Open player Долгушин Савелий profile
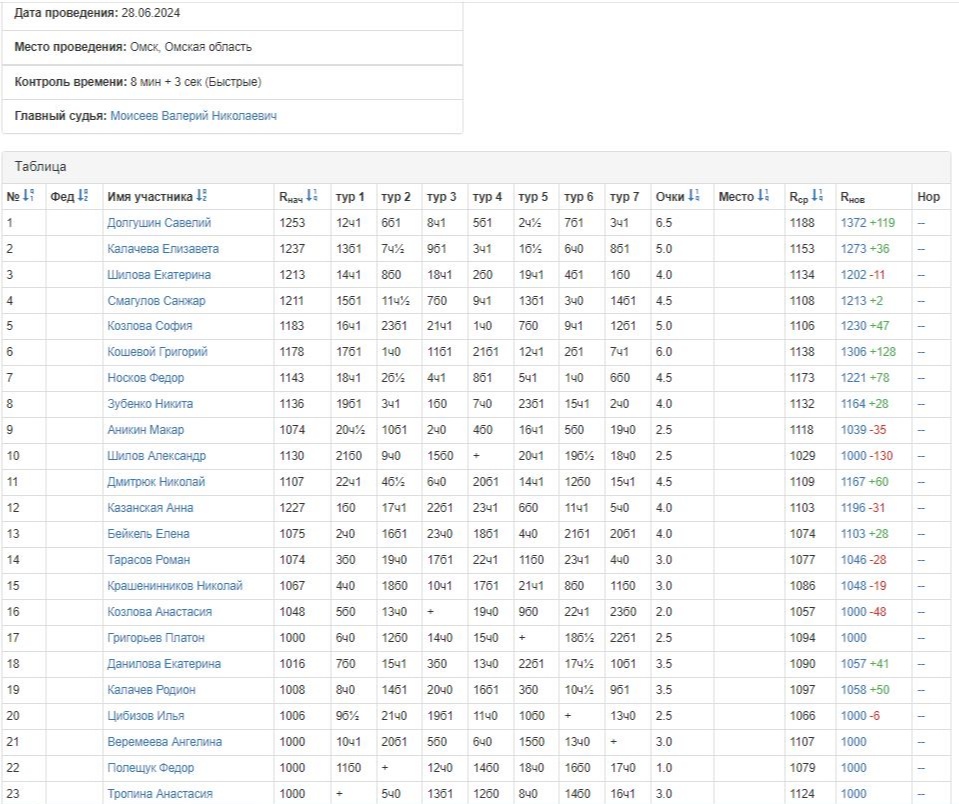Screen dimensions: 959x804 (159, 223)
